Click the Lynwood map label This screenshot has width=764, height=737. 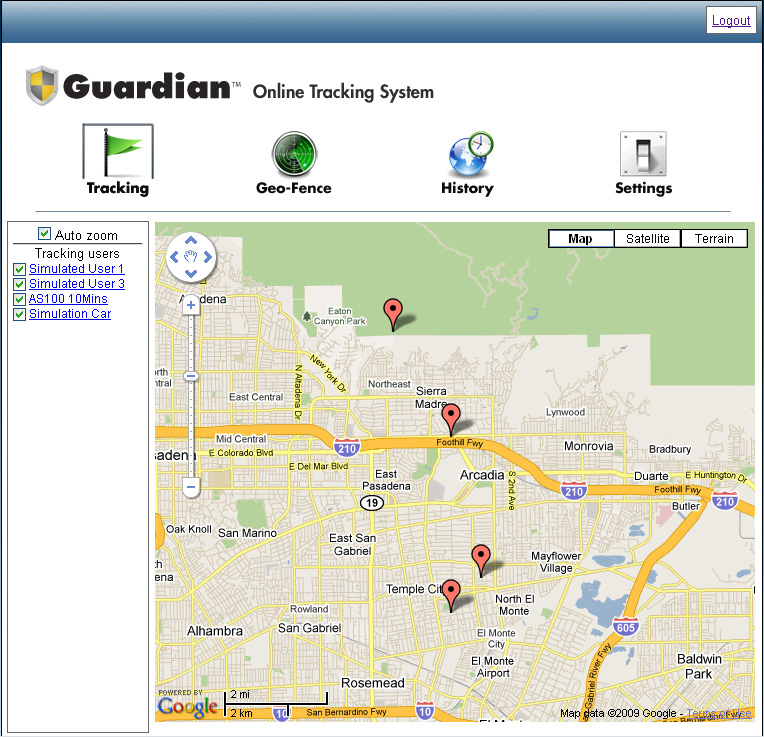click(565, 412)
